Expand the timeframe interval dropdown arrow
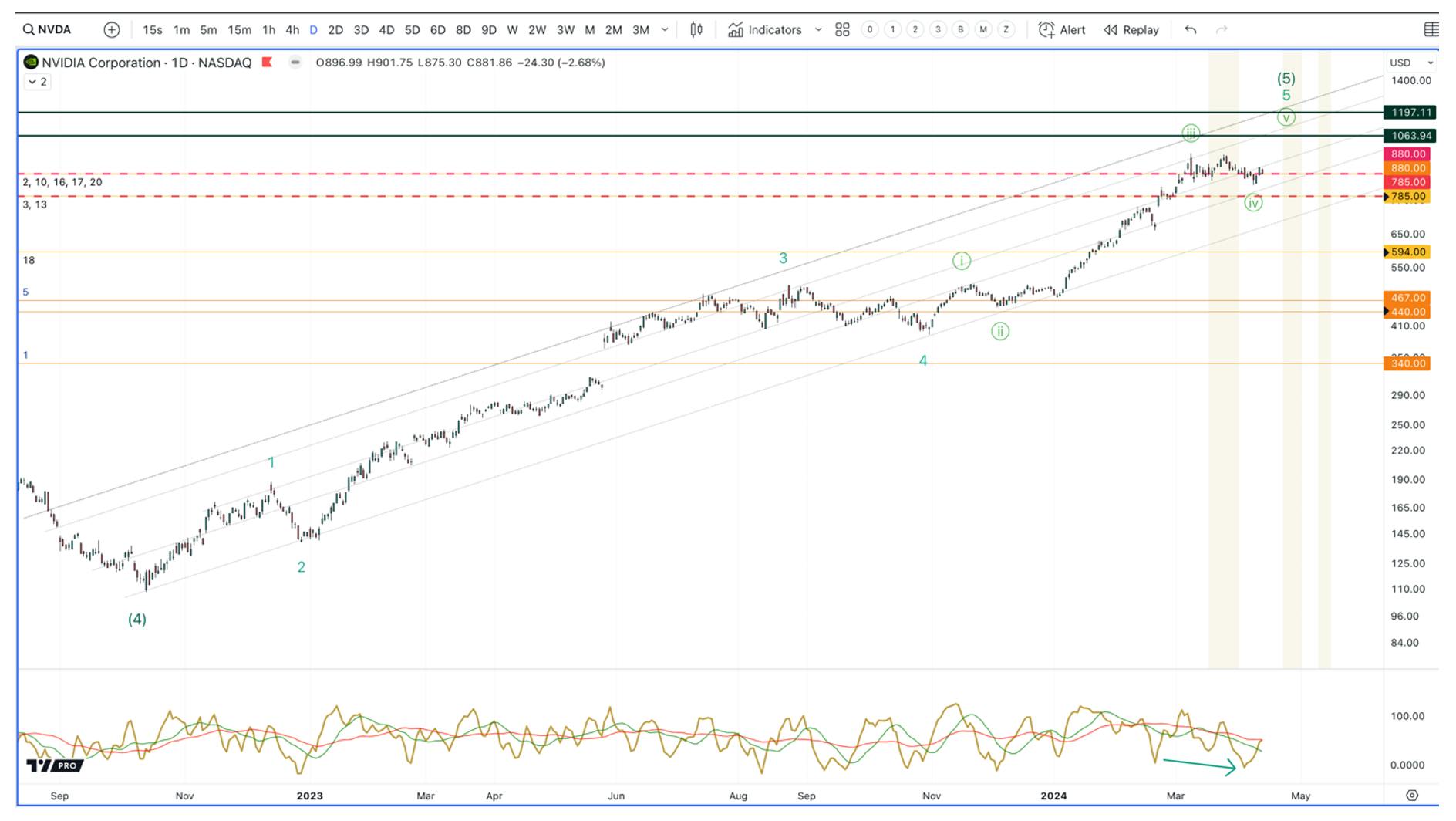The height and width of the screenshot is (821, 1456). [x=665, y=30]
